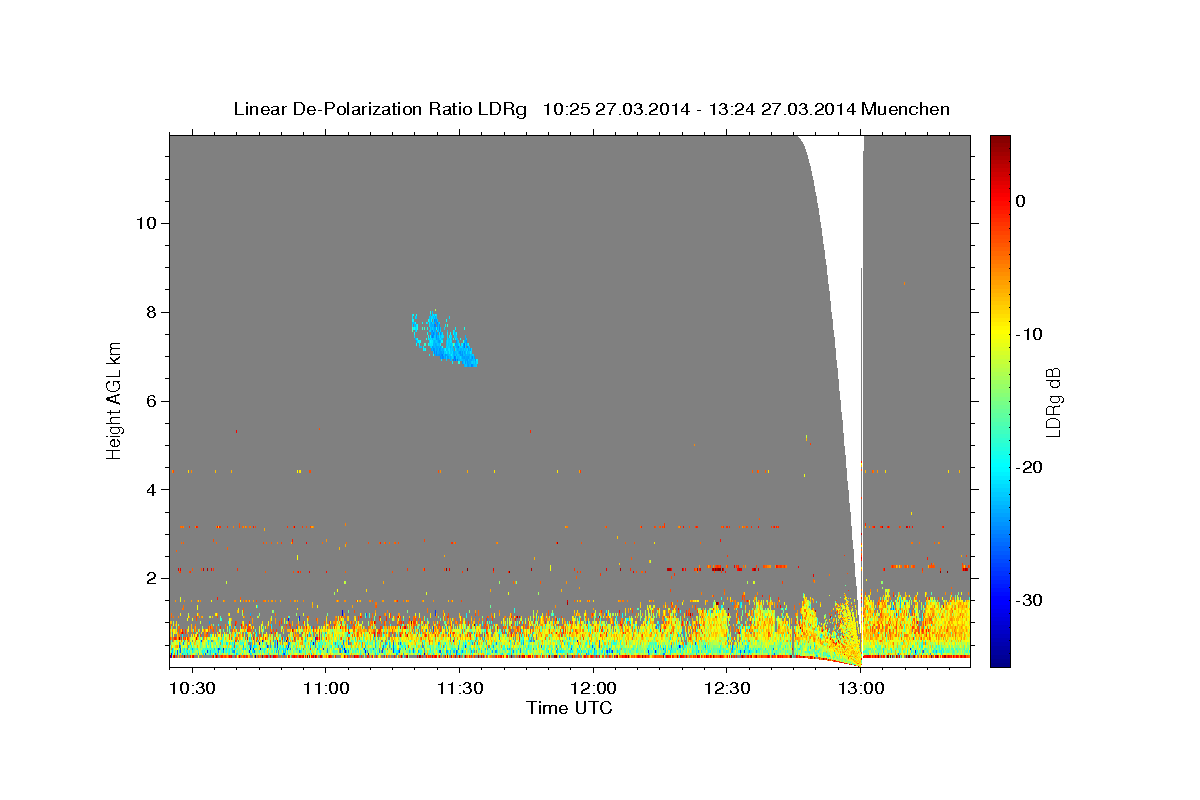This screenshot has width=1200, height=800.
Task: Click the Time UTC axis label
Action: click(569, 708)
